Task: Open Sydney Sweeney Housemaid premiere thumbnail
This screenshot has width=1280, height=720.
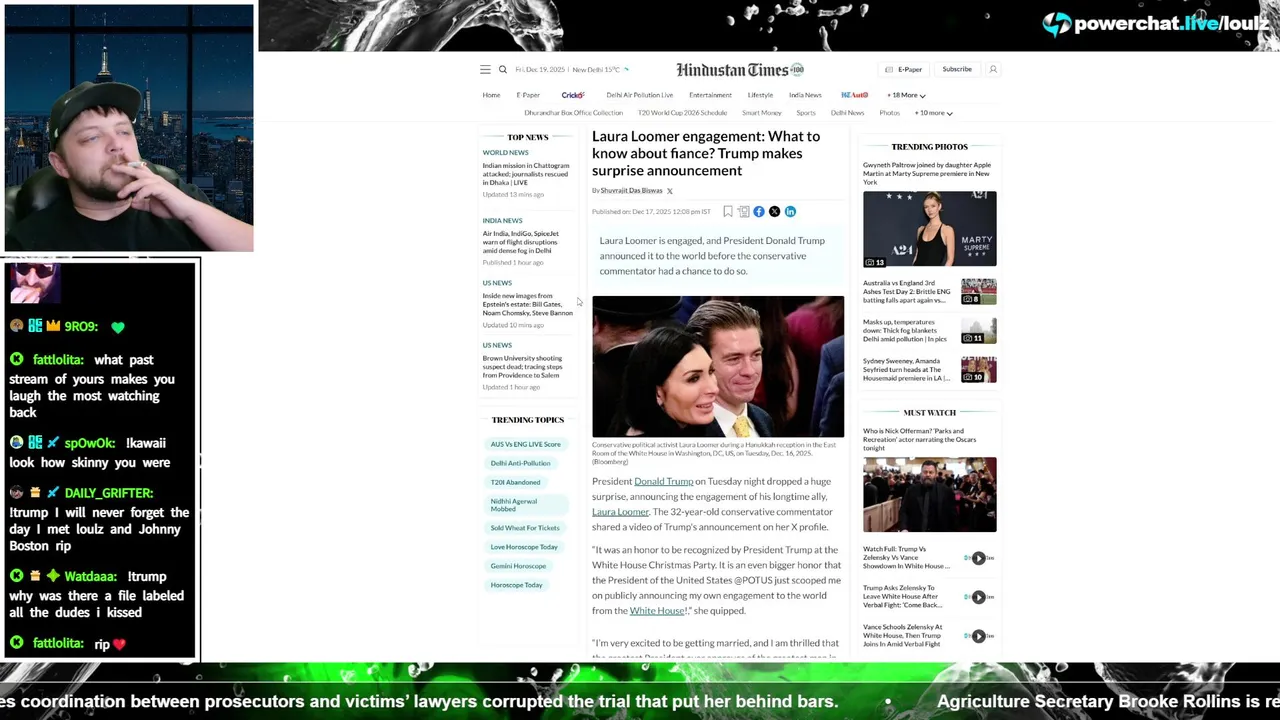Action: pyautogui.click(x=979, y=369)
